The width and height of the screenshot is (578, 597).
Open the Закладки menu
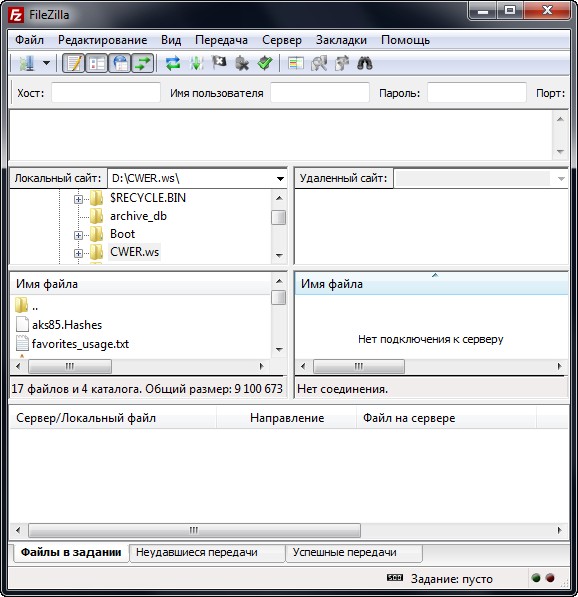(x=341, y=40)
